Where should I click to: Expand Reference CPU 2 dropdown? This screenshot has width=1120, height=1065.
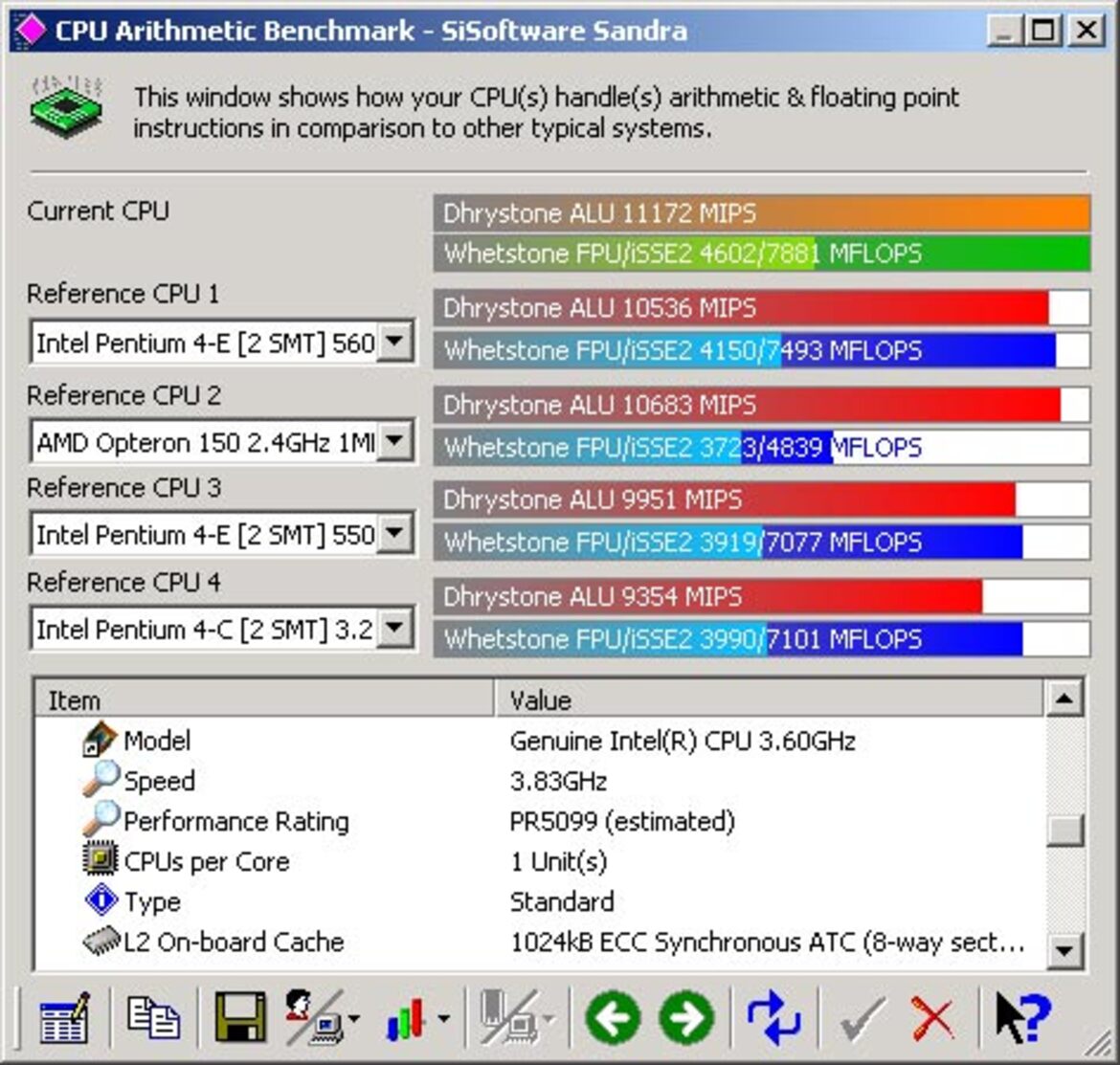click(x=394, y=440)
